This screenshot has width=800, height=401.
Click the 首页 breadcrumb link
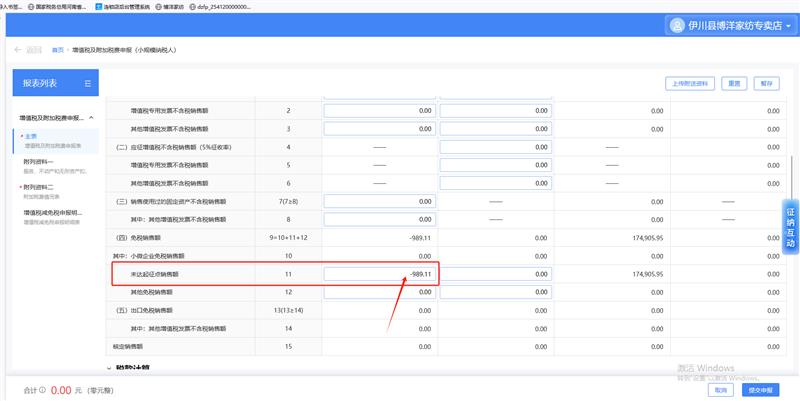[58, 49]
